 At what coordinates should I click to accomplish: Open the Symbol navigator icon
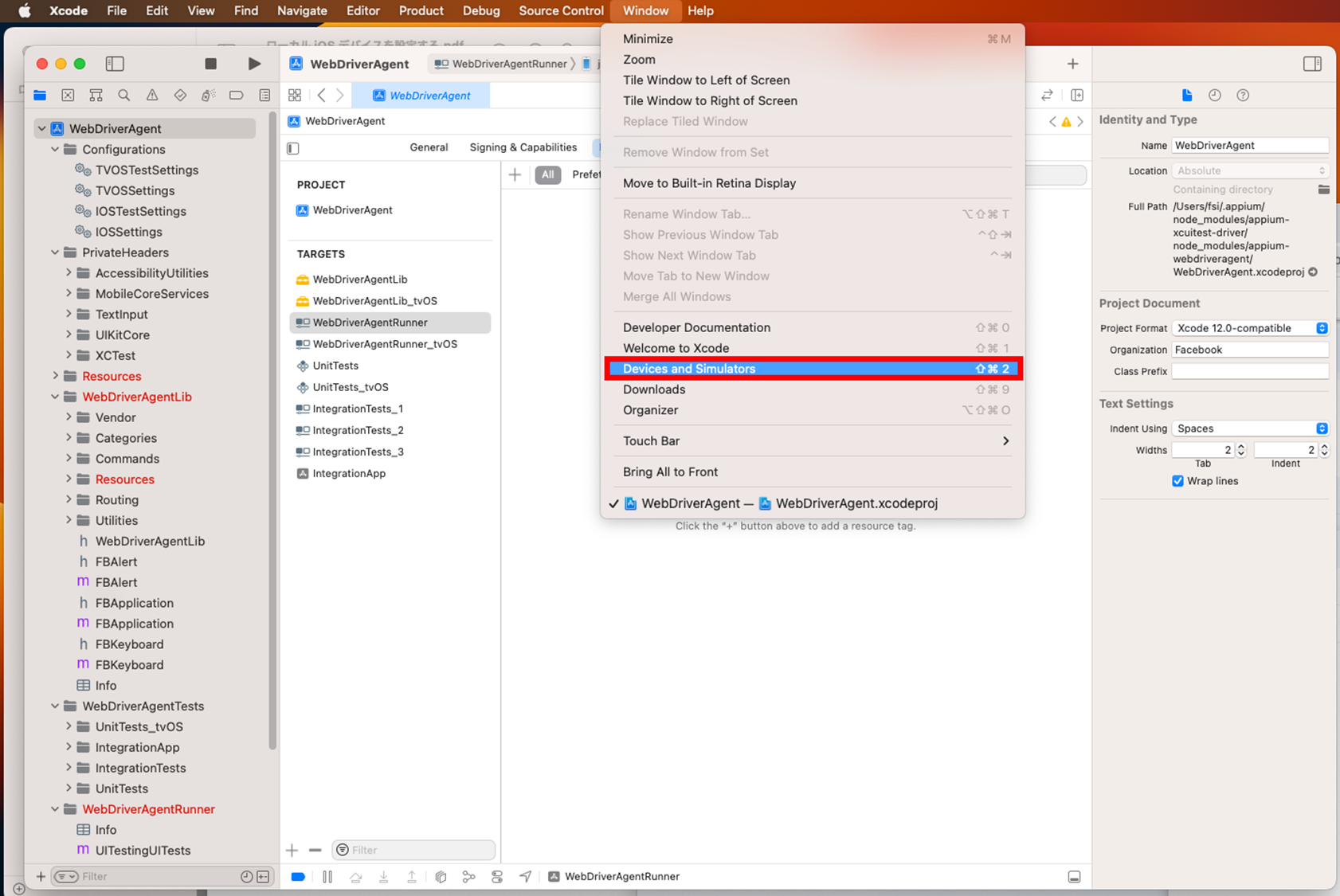click(x=96, y=96)
